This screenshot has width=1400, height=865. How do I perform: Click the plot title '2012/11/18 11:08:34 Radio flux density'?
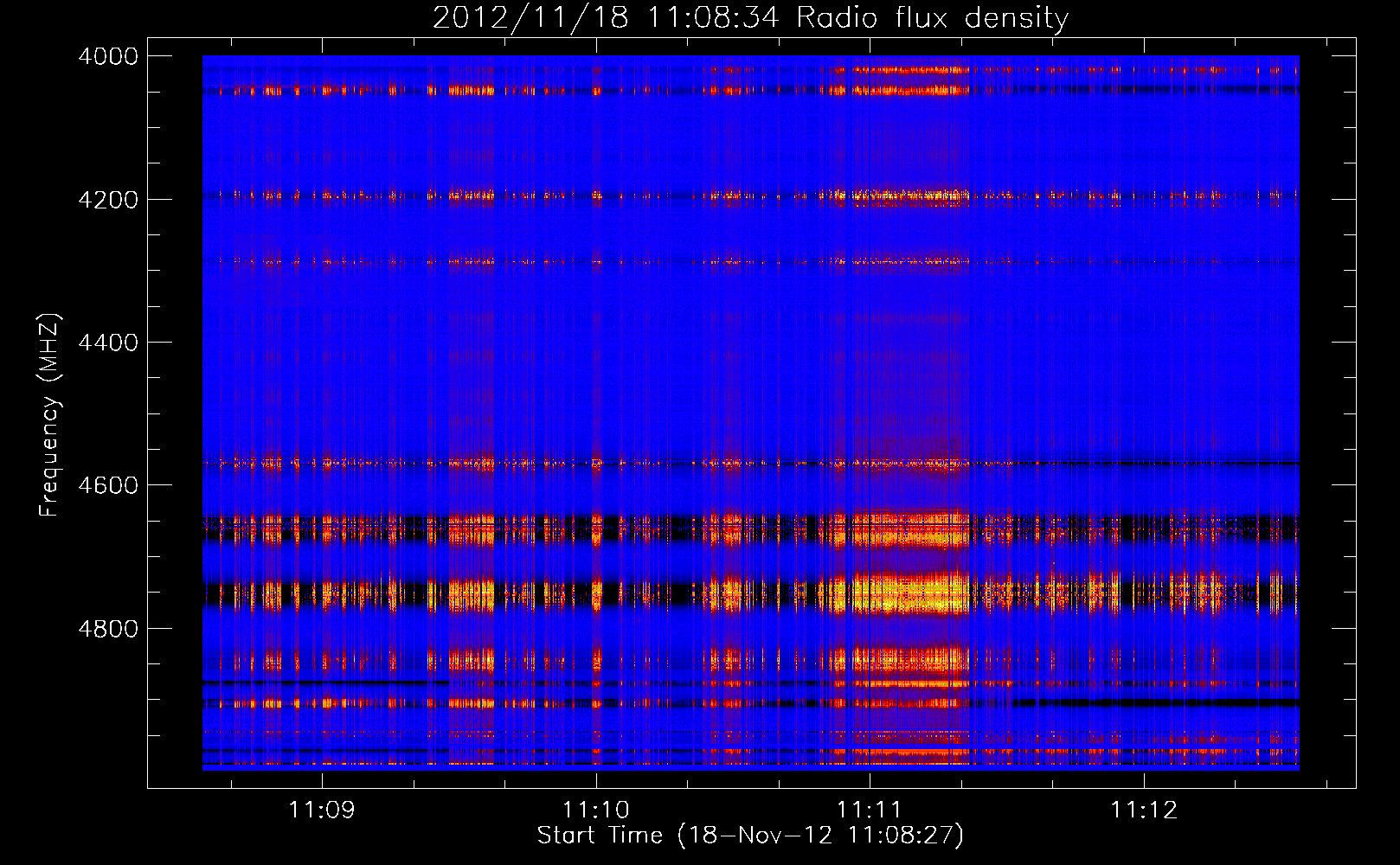751,18
